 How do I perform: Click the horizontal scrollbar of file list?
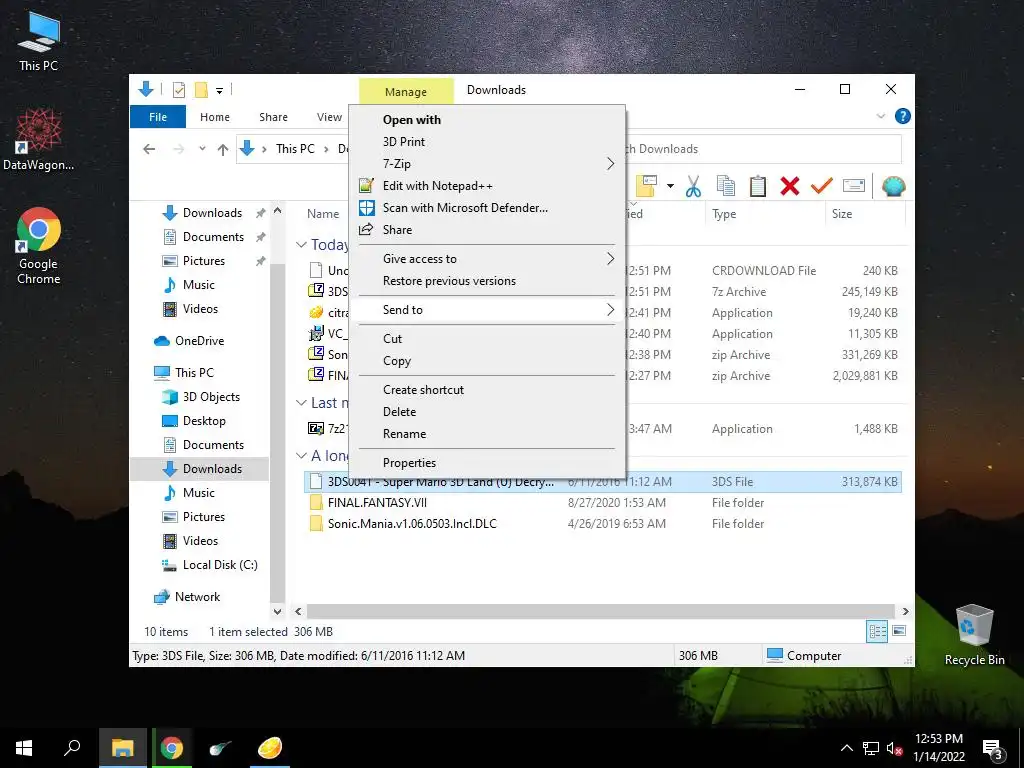[600, 612]
